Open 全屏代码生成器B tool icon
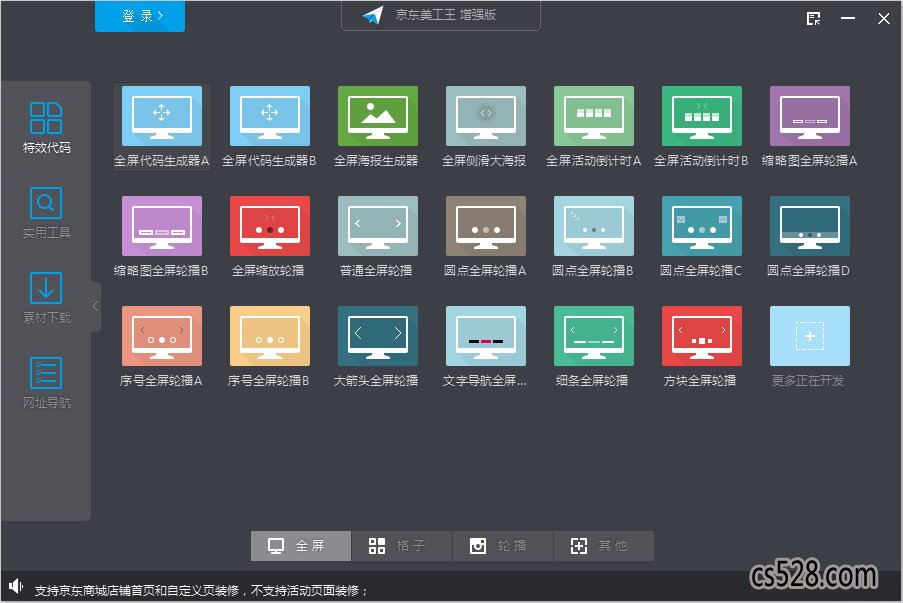Viewport: 903px width, 603px height. coord(270,116)
